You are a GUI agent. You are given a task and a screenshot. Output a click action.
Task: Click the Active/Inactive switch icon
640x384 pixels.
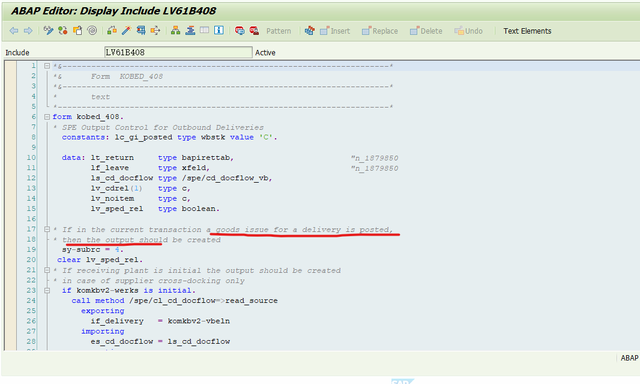point(62,31)
